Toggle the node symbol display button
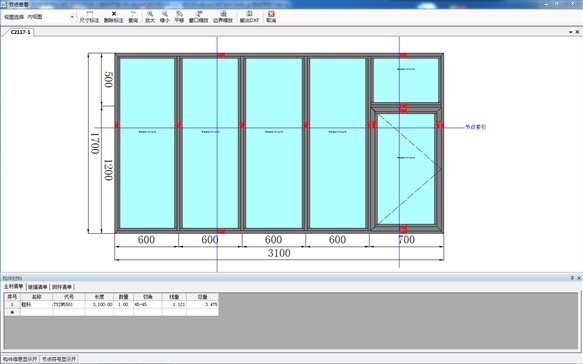The image size is (583, 364). point(59,359)
